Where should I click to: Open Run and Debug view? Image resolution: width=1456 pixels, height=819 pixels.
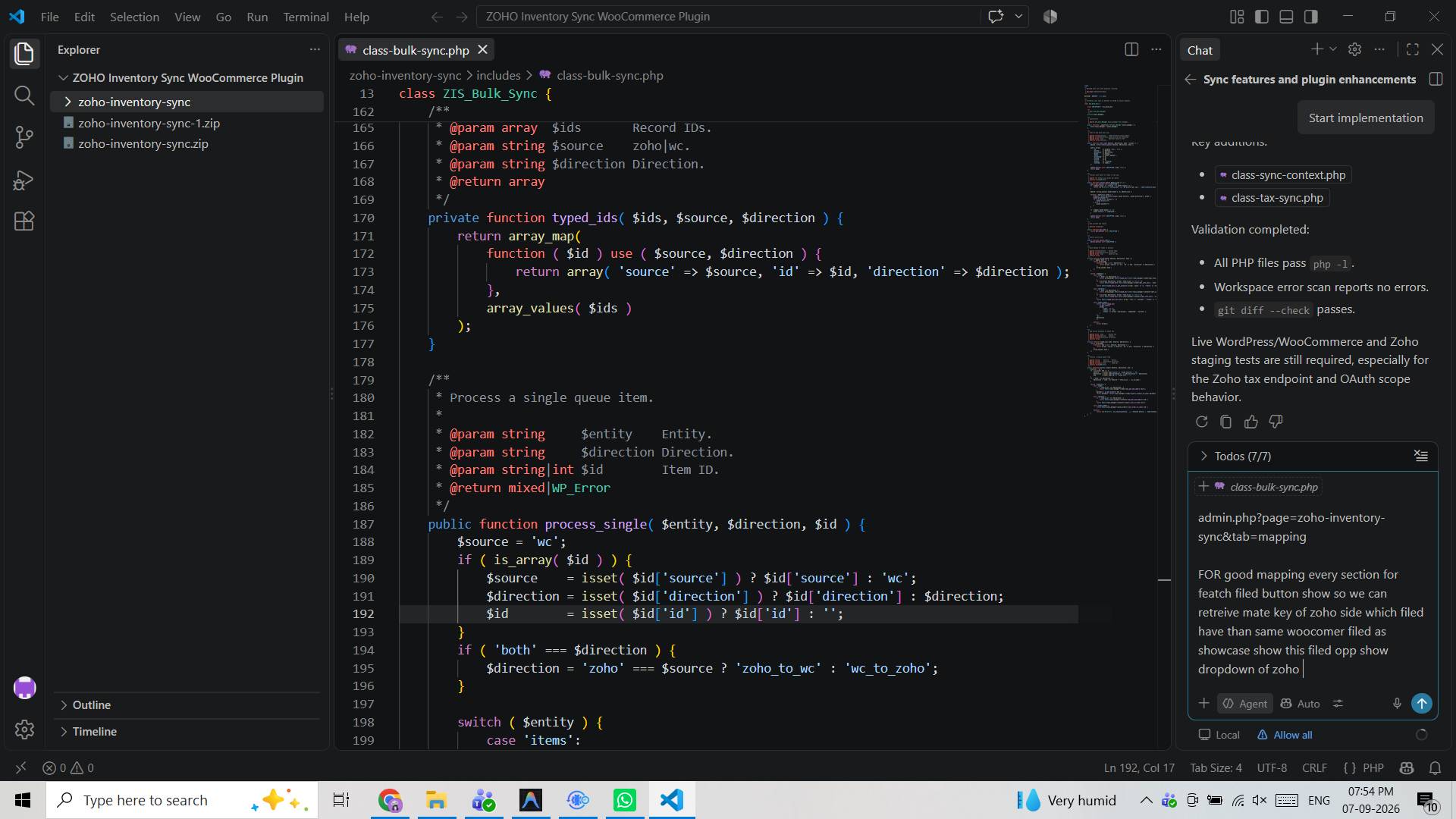coord(24,180)
